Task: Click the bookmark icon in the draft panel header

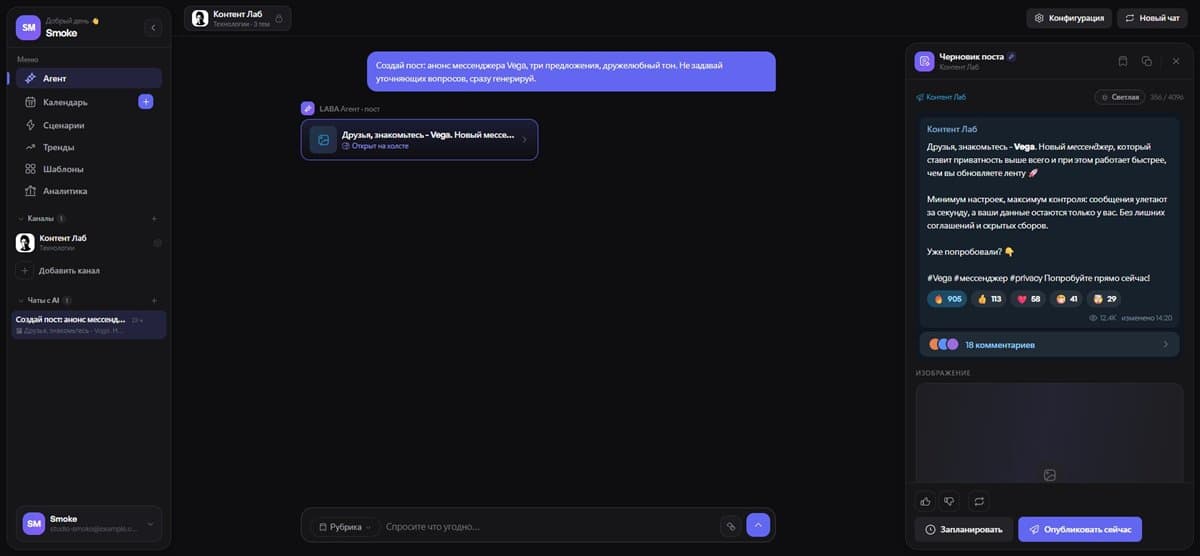Action: 1123,61
